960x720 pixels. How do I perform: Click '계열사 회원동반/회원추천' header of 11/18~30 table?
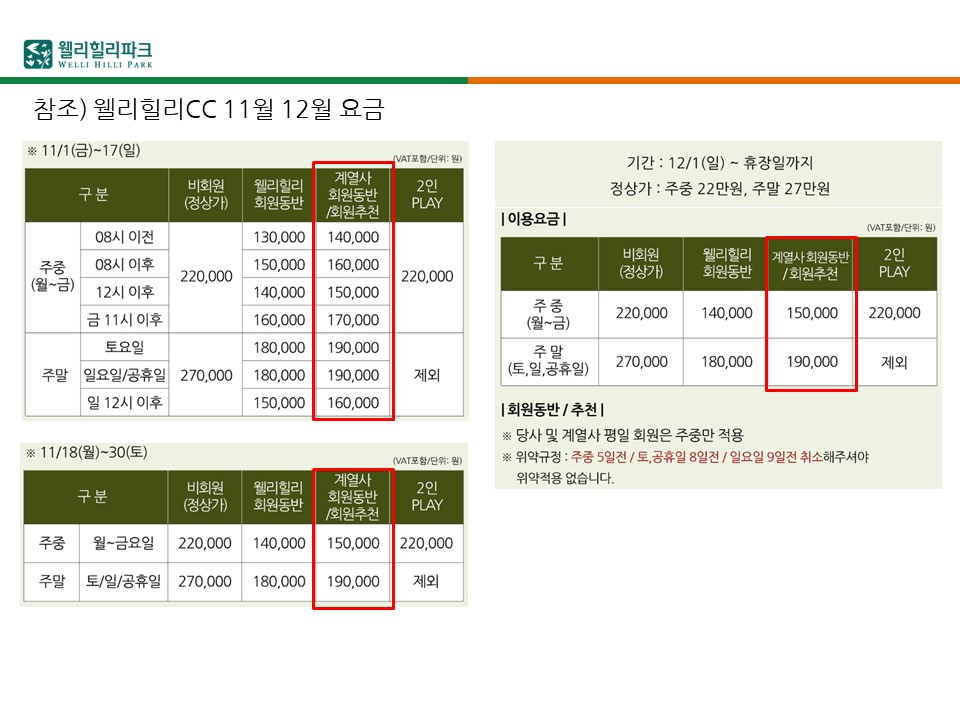point(353,497)
